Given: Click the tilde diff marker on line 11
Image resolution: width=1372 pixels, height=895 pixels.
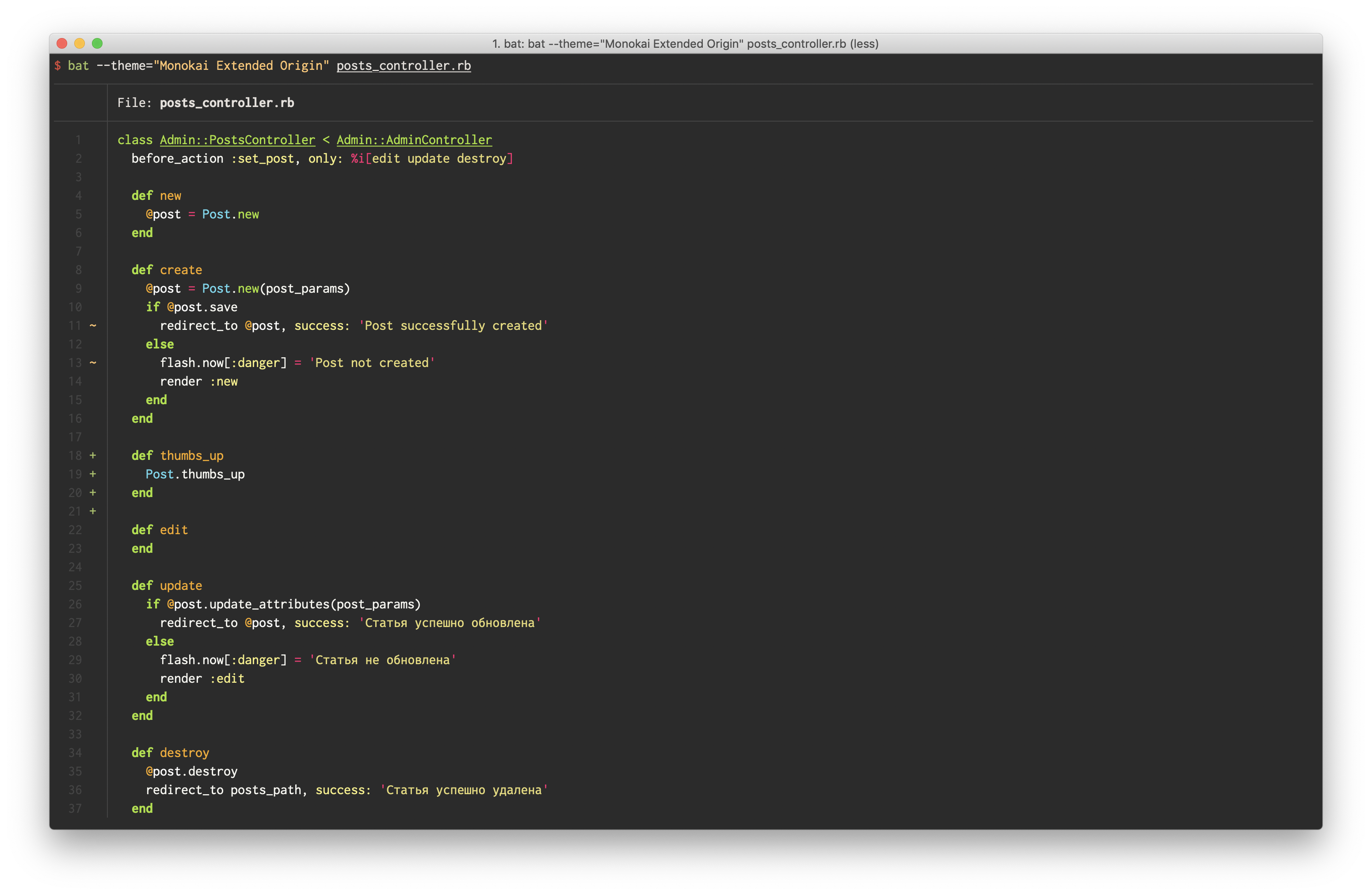Looking at the screenshot, I should pyautogui.click(x=92, y=325).
